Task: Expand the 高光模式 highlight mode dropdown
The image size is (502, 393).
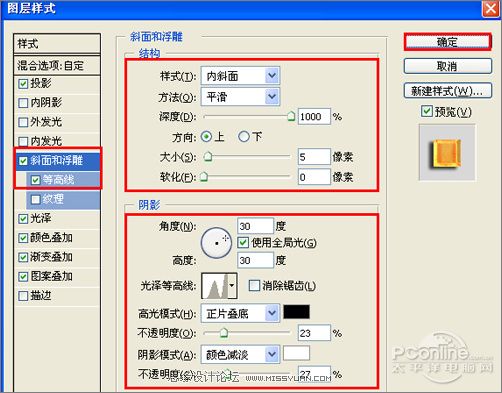Action: tap(240, 313)
